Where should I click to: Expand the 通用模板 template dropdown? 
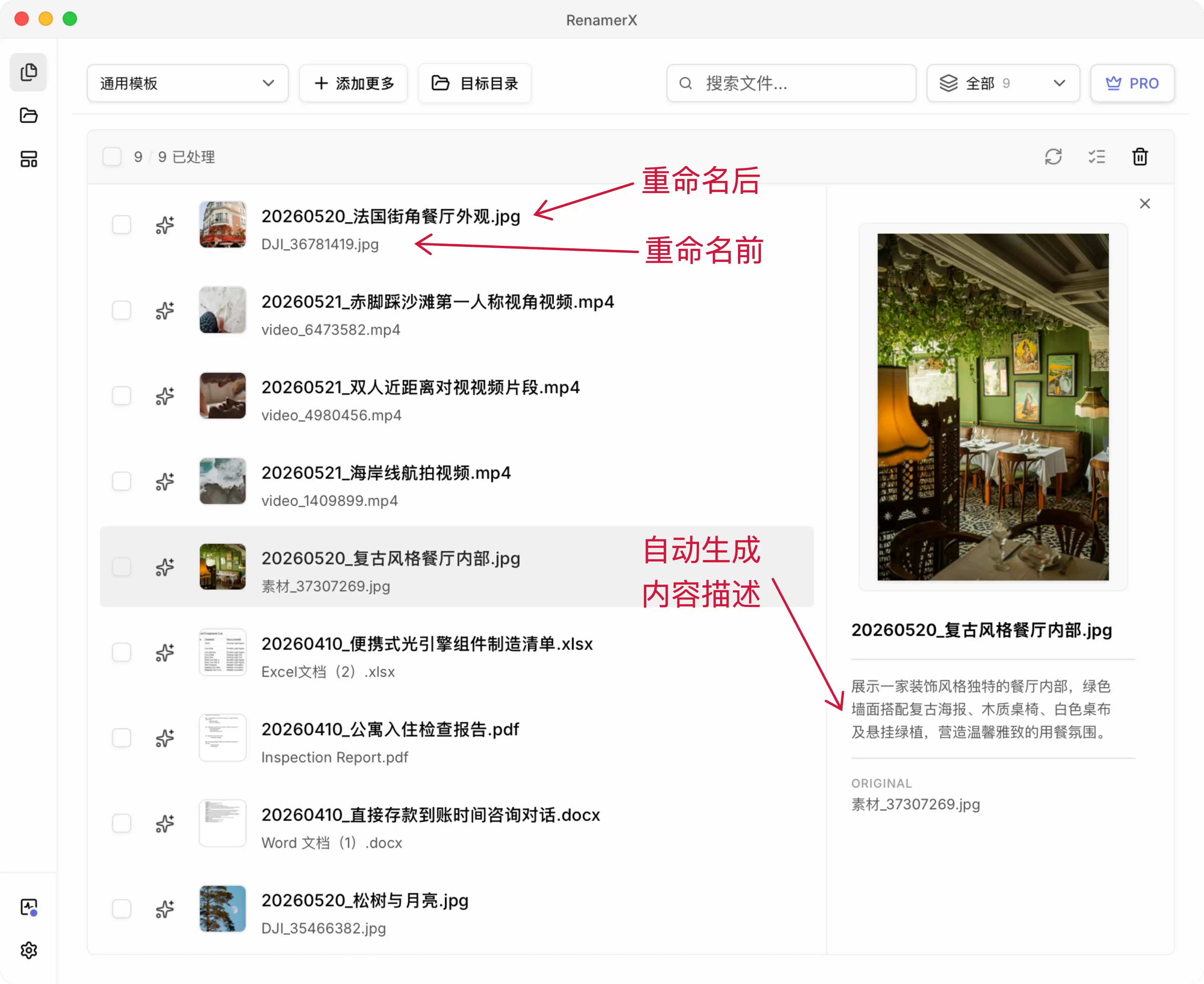click(x=188, y=83)
